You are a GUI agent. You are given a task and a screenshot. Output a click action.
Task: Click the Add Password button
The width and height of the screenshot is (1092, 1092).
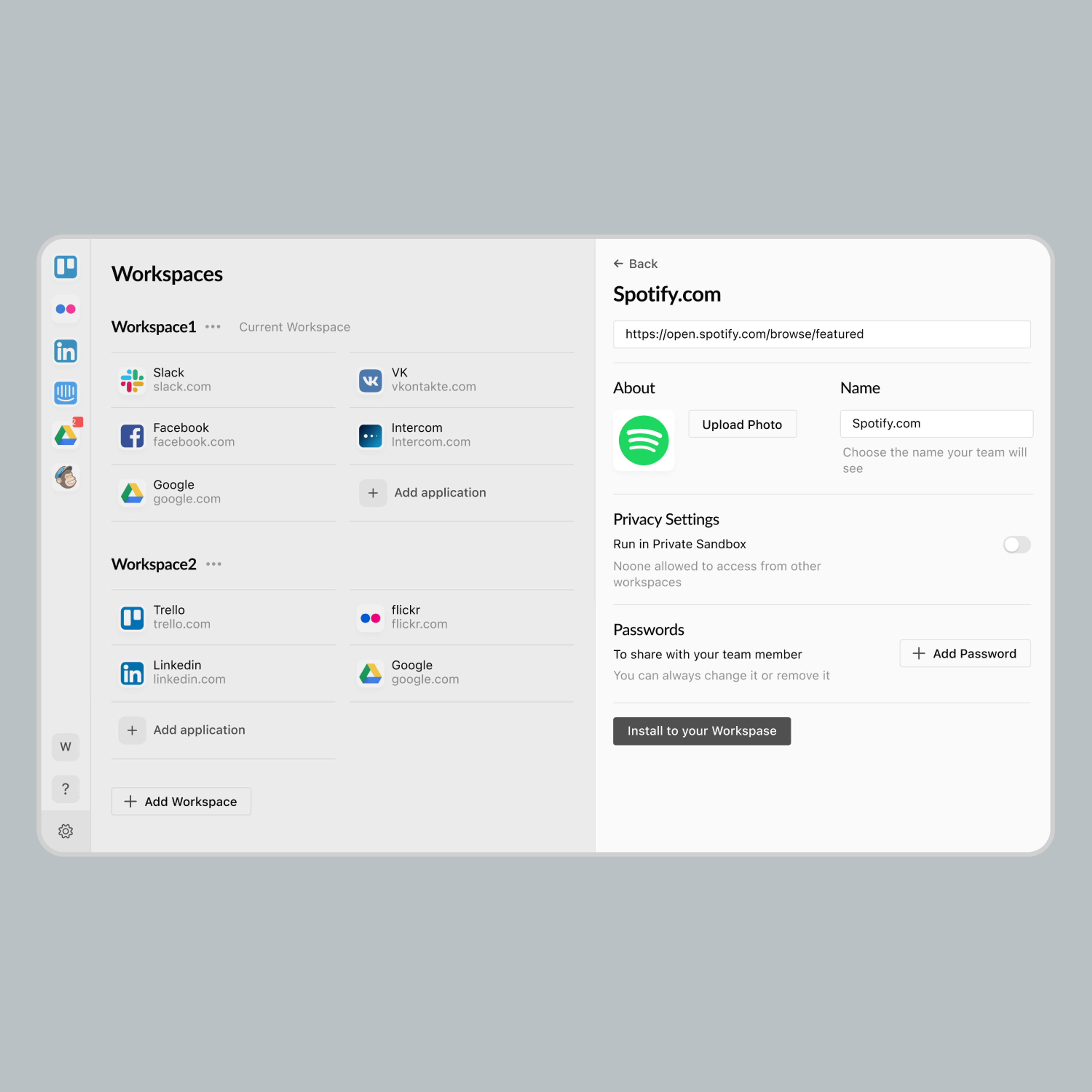pyautogui.click(x=965, y=653)
